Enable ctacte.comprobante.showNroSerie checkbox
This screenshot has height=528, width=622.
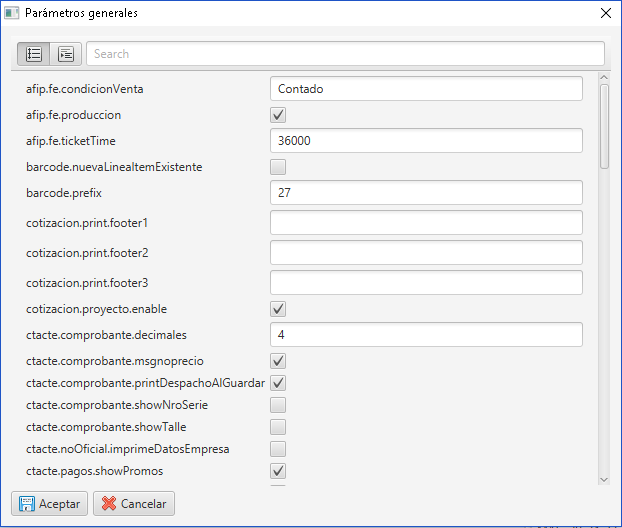pyautogui.click(x=278, y=405)
